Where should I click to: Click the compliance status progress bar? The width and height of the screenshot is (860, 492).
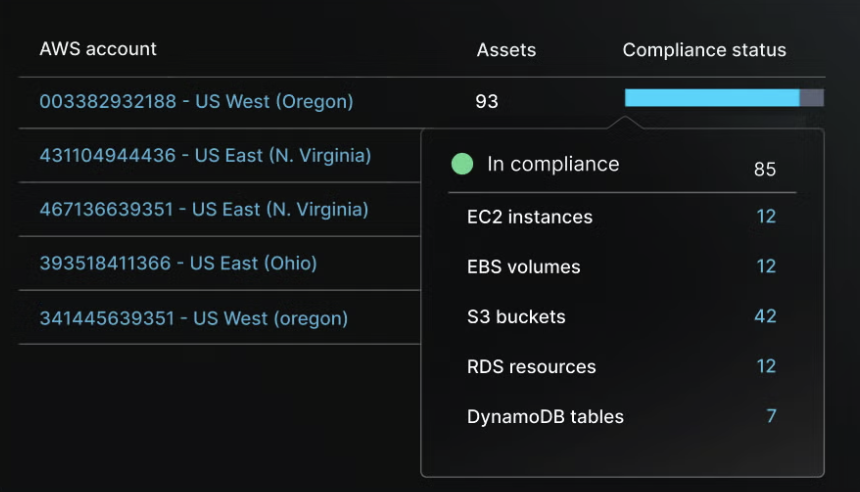point(723,98)
